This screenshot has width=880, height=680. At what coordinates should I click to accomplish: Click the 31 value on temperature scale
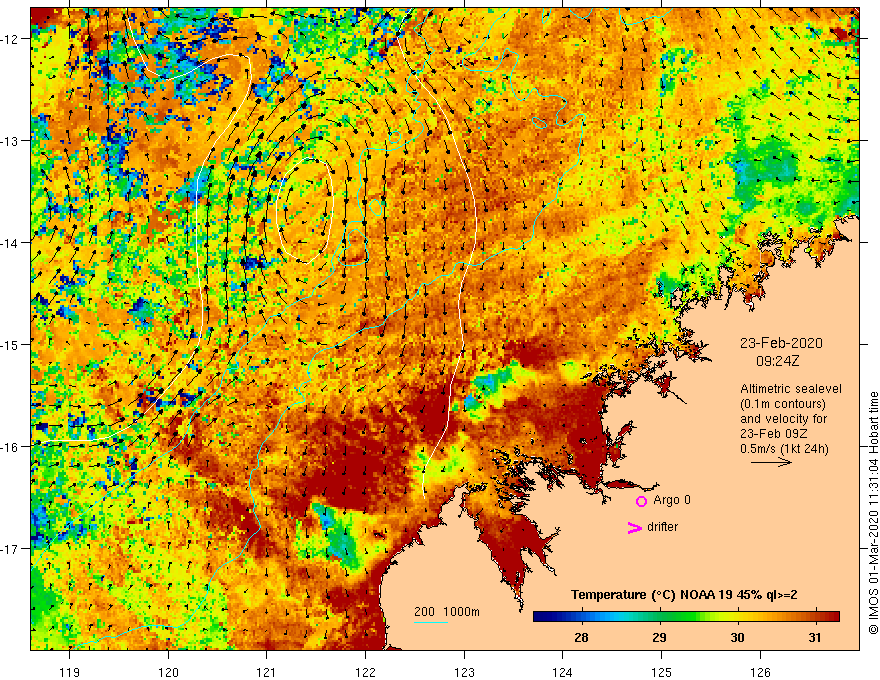(815, 637)
